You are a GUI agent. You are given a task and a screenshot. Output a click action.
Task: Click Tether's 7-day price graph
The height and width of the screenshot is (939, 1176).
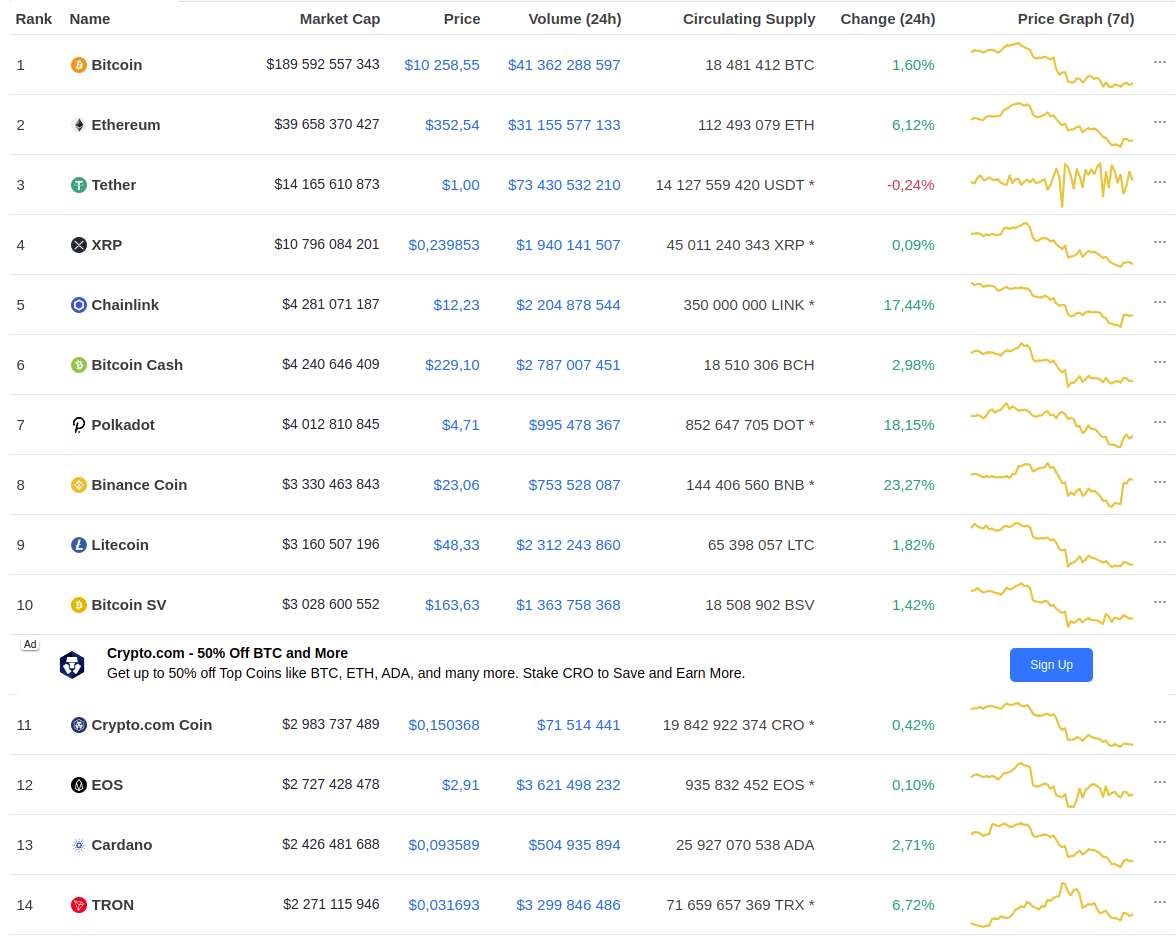pos(1051,182)
